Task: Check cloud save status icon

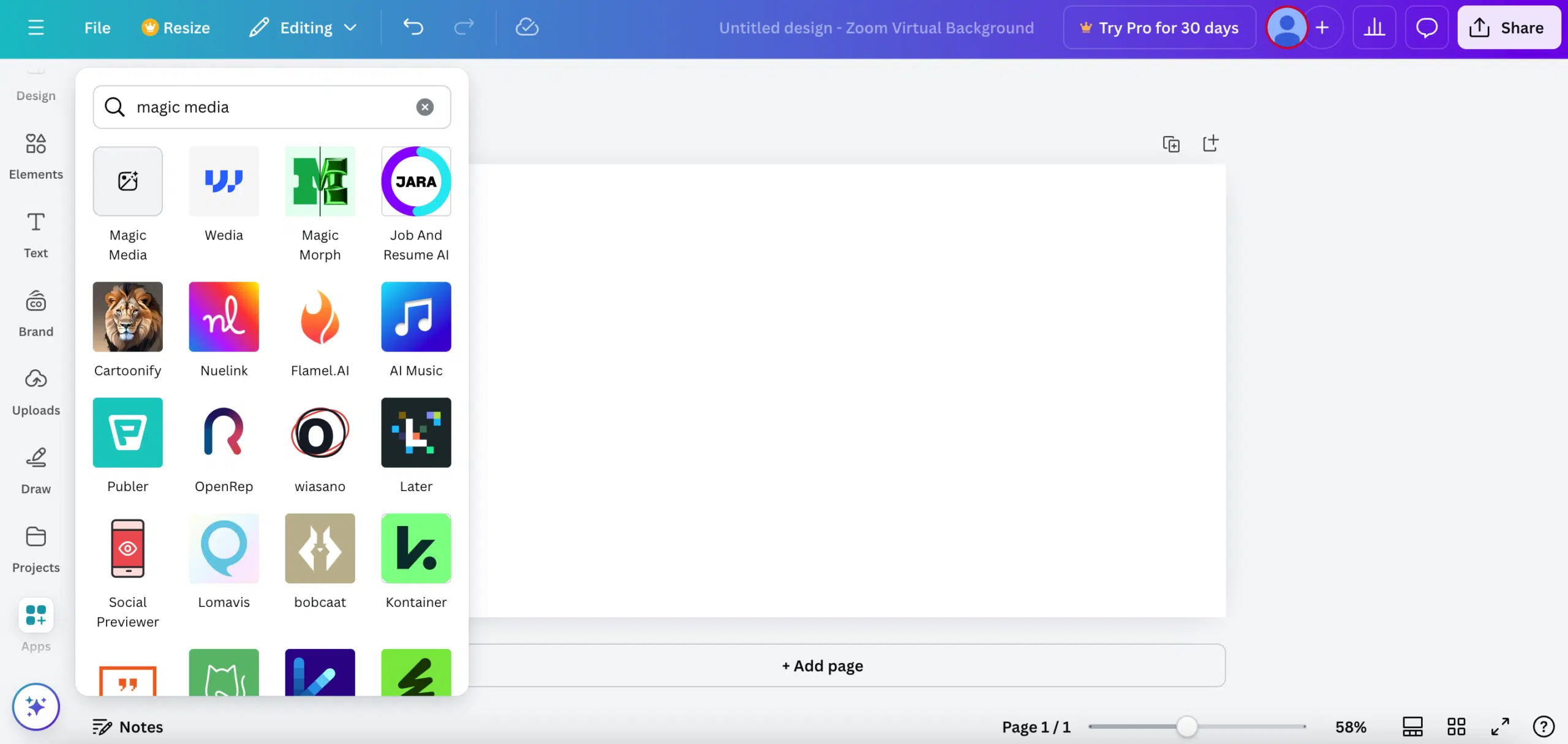Action: tap(527, 28)
